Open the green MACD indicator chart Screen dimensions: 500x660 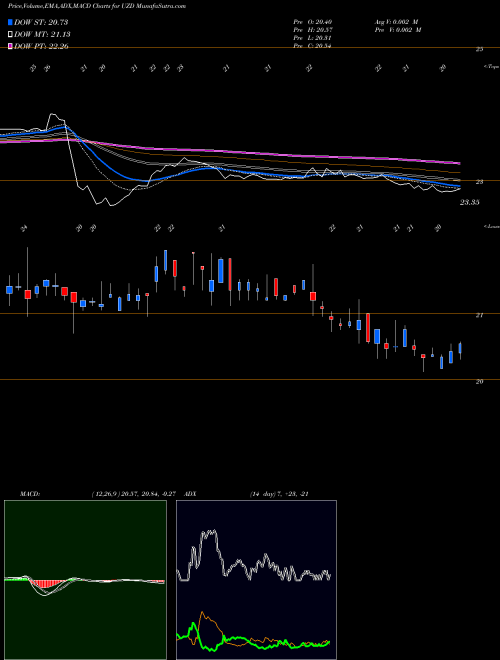pyautogui.click(x=85, y=580)
